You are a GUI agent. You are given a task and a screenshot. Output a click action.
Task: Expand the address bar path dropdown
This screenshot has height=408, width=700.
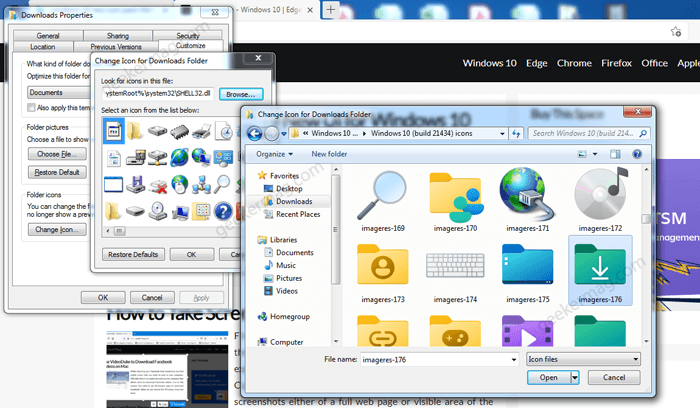[x=502, y=133]
